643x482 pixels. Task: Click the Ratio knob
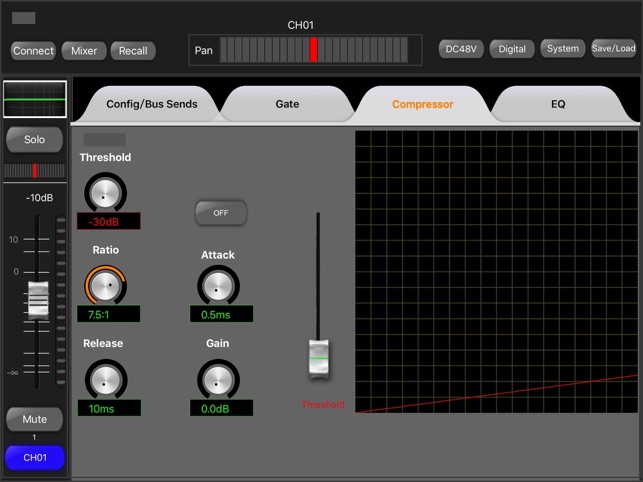point(105,285)
